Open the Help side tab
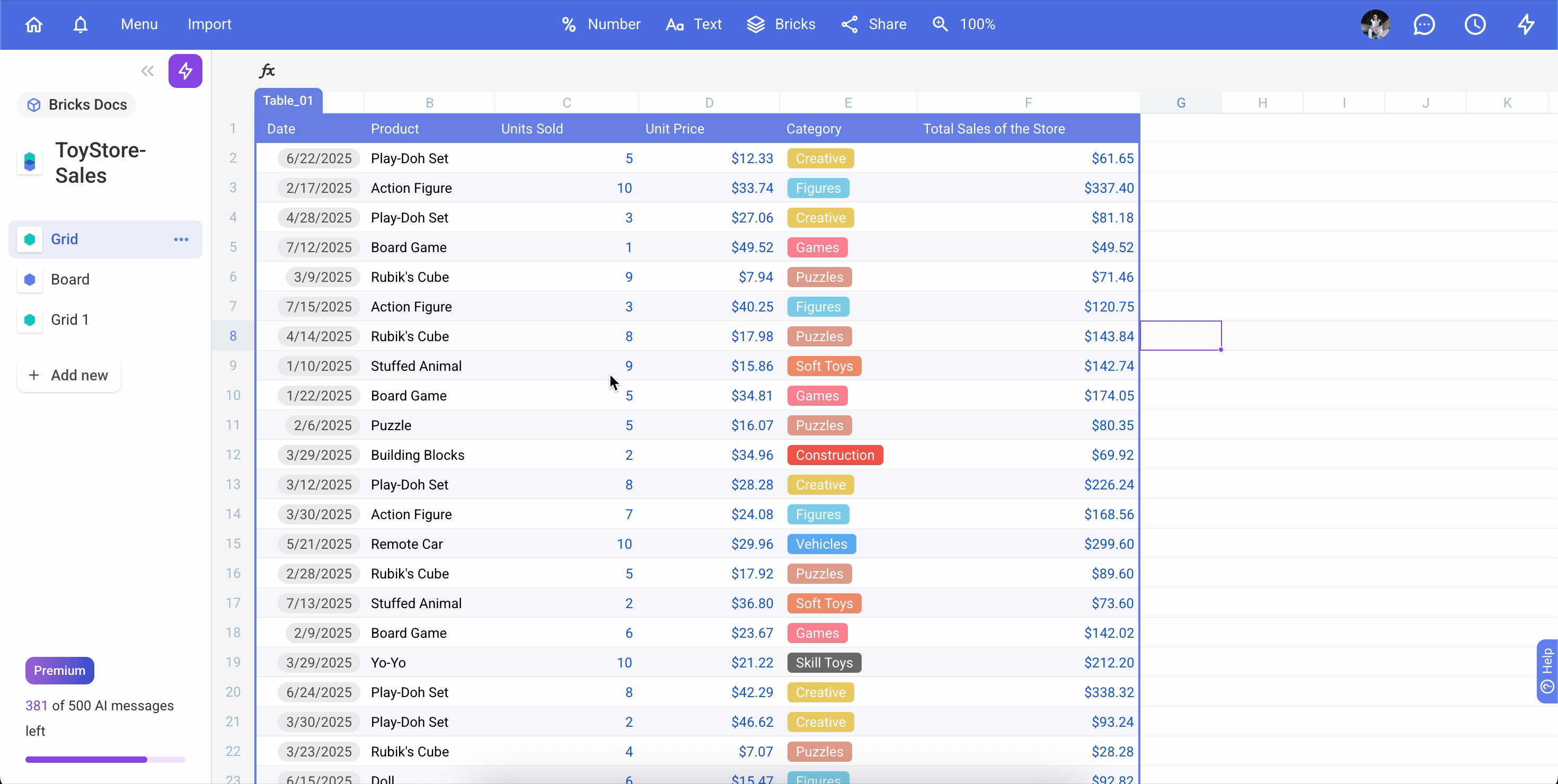Screen dimensions: 1558x784 coord(1547,670)
